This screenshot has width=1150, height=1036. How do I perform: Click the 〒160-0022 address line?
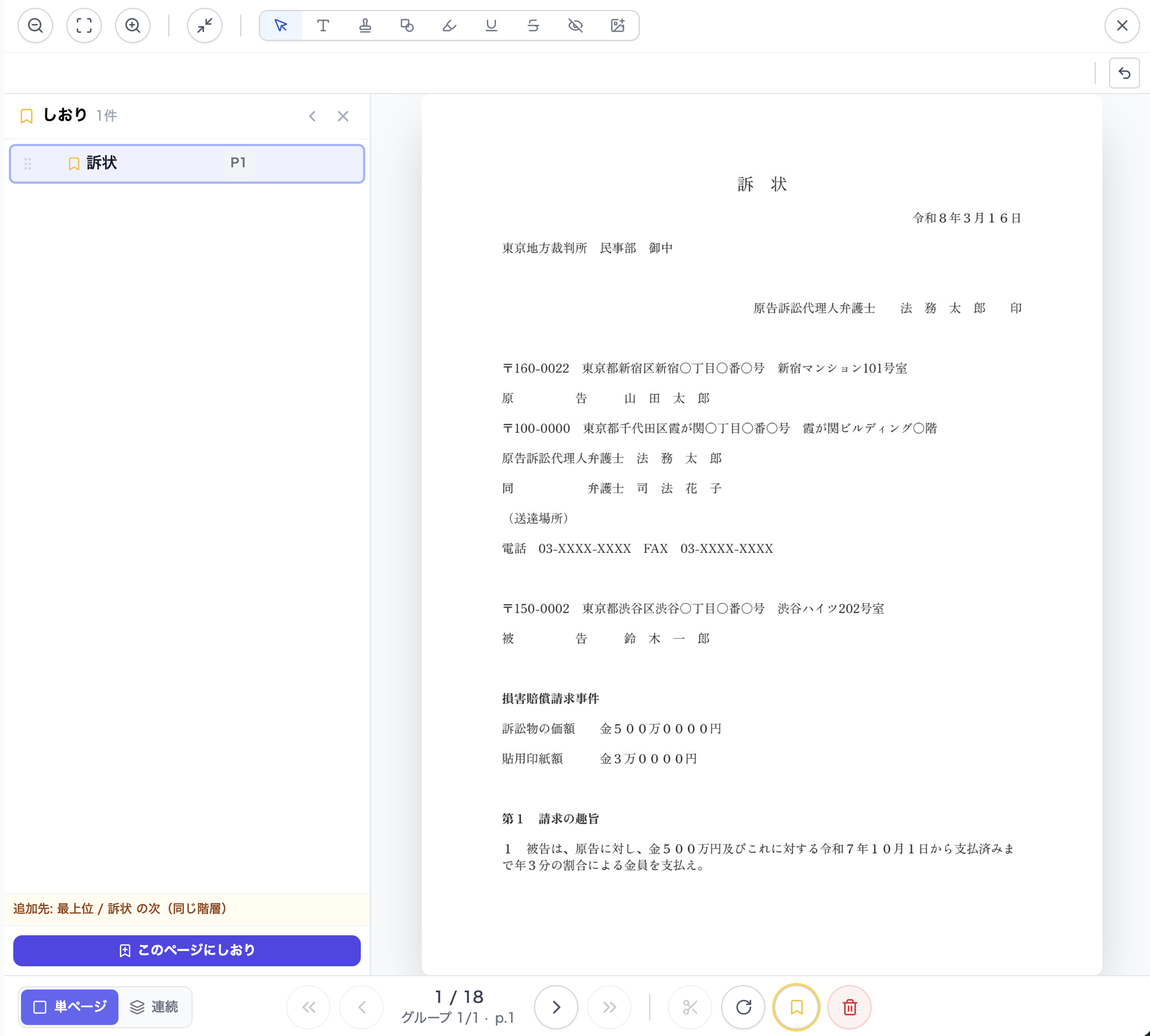(x=705, y=368)
